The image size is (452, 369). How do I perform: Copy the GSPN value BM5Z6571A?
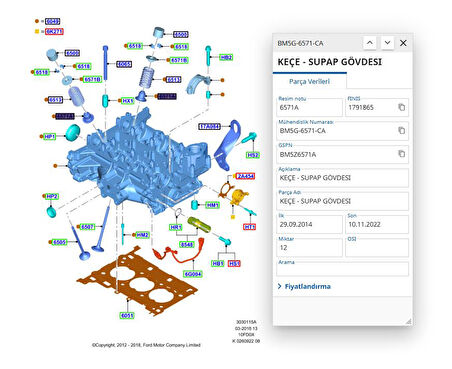click(402, 154)
